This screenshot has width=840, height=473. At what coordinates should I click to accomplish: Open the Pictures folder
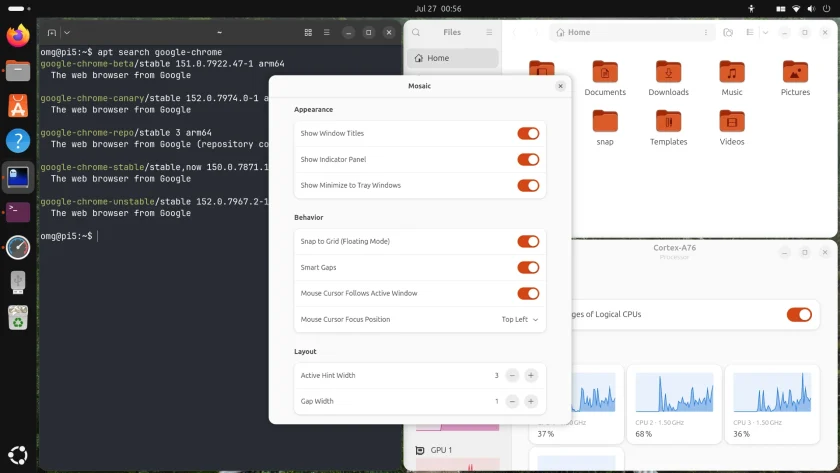(795, 78)
